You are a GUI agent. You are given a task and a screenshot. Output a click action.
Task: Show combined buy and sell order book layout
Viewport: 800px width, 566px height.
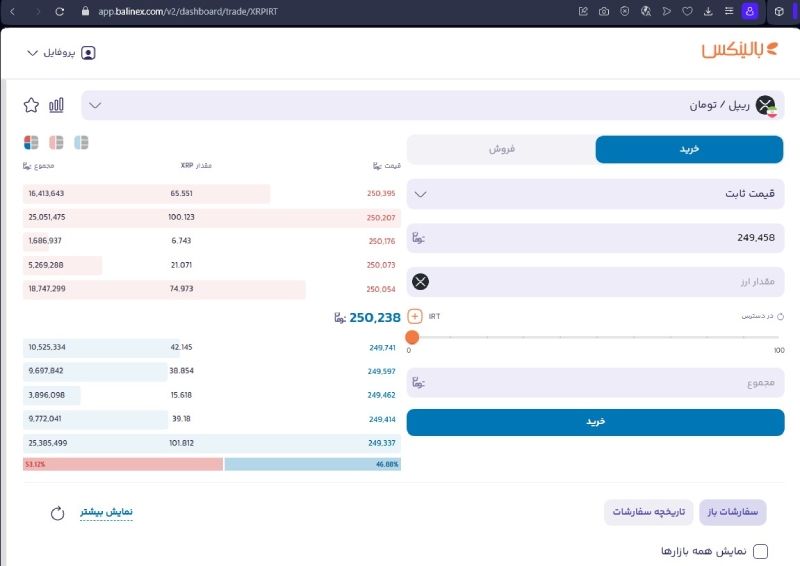pyautogui.click(x=31, y=142)
